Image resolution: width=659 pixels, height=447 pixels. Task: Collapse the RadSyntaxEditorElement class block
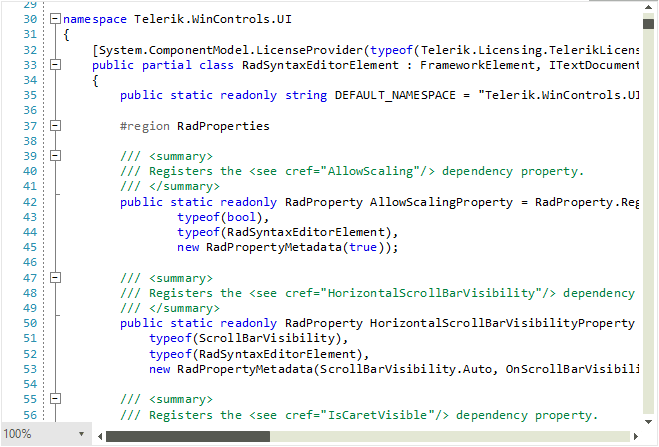point(55,65)
